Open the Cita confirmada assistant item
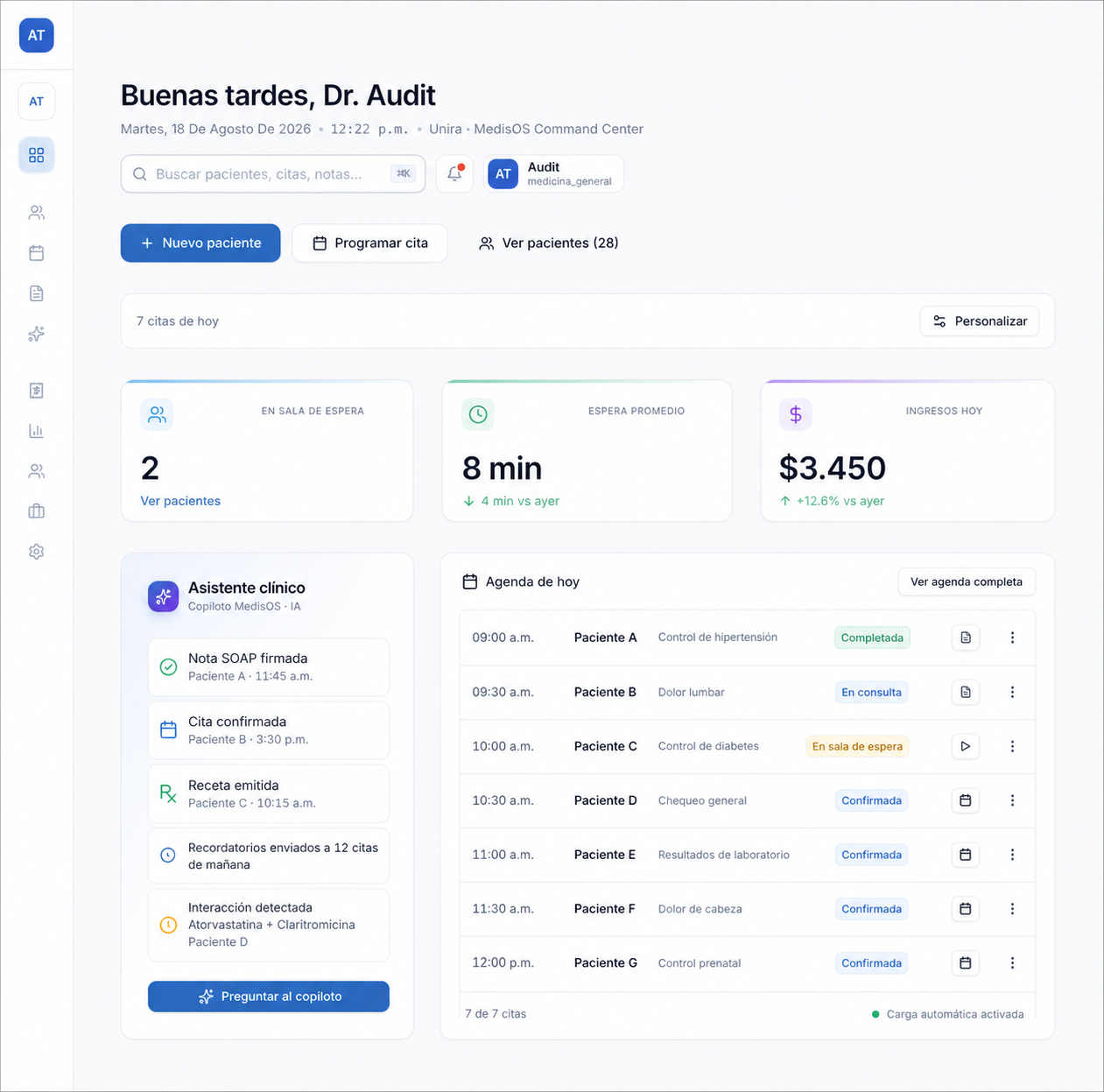1104x1092 pixels. pos(269,730)
